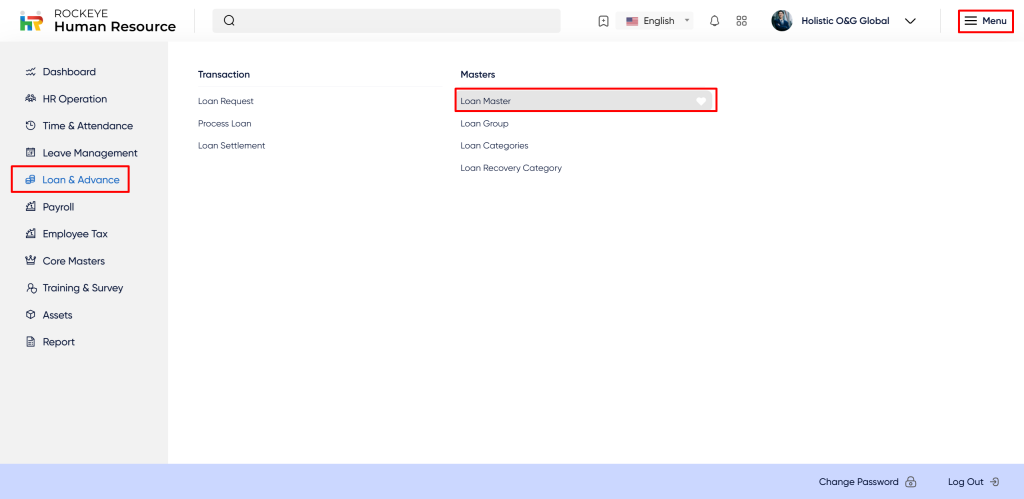This screenshot has width=1024, height=499.
Task: Toggle favorite heart on Loan Master
Action: click(x=701, y=101)
